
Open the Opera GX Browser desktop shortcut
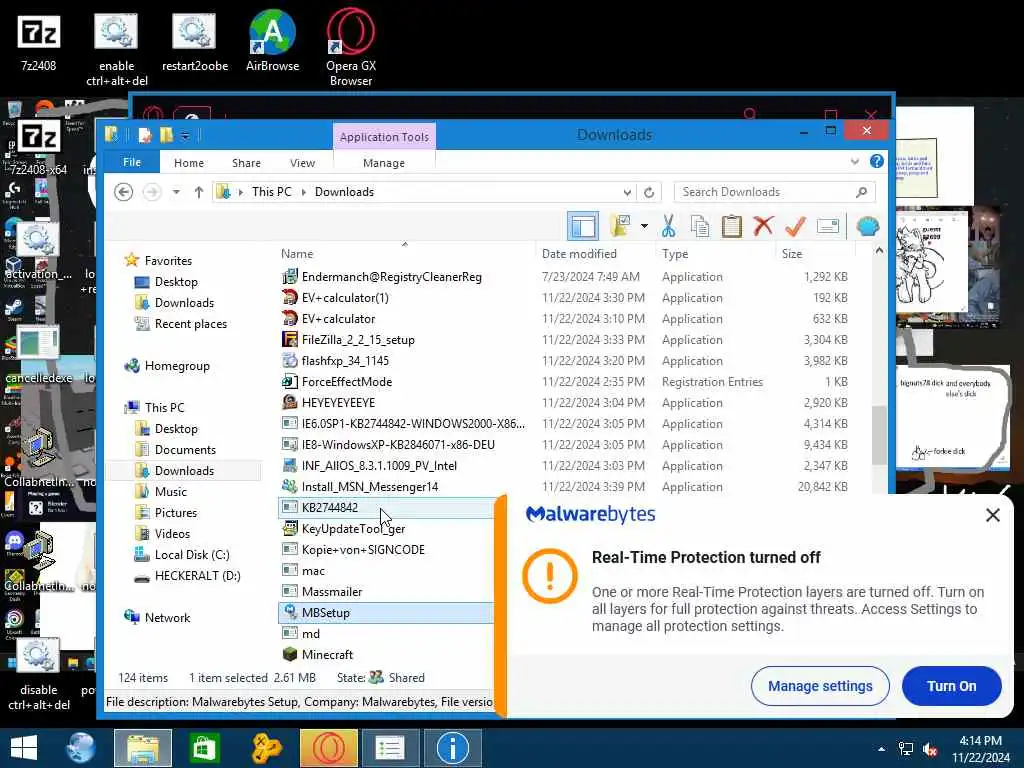click(351, 47)
